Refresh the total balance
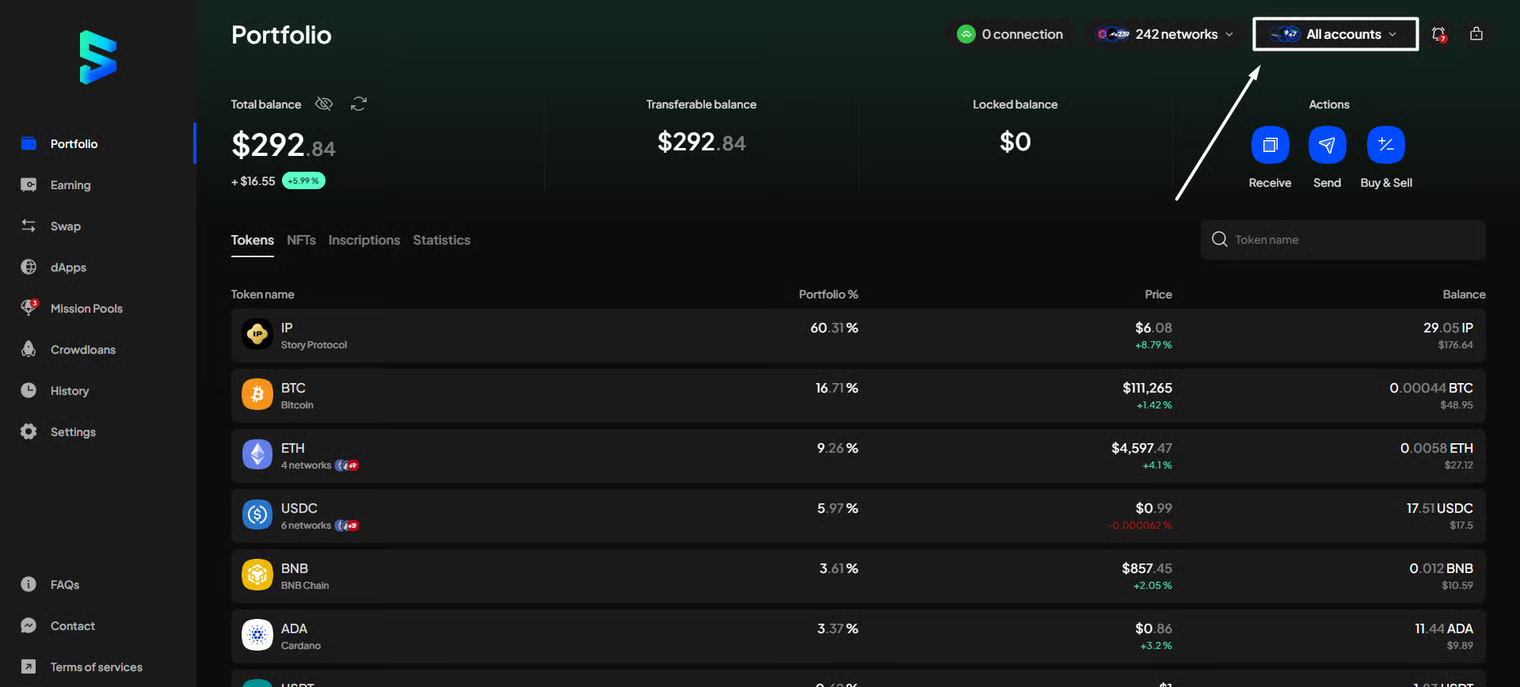 tap(358, 104)
